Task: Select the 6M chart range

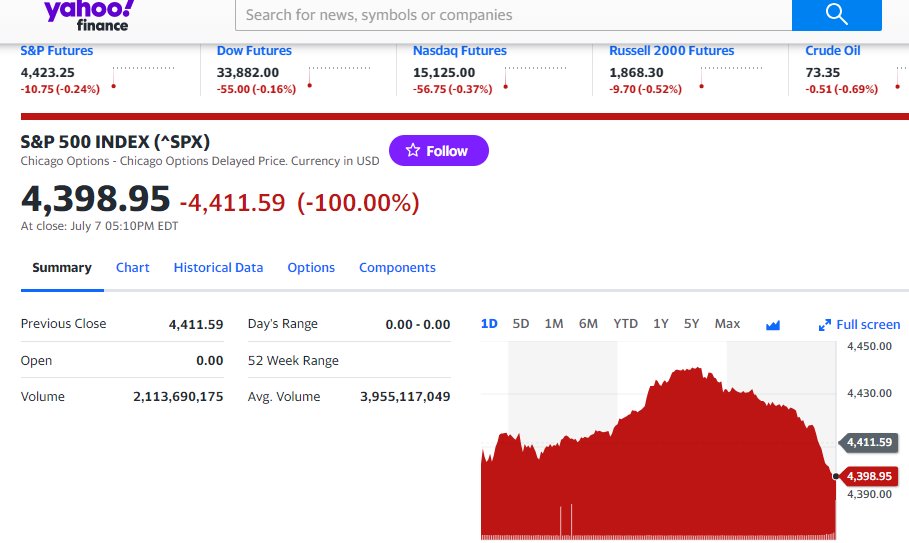Action: [x=588, y=324]
